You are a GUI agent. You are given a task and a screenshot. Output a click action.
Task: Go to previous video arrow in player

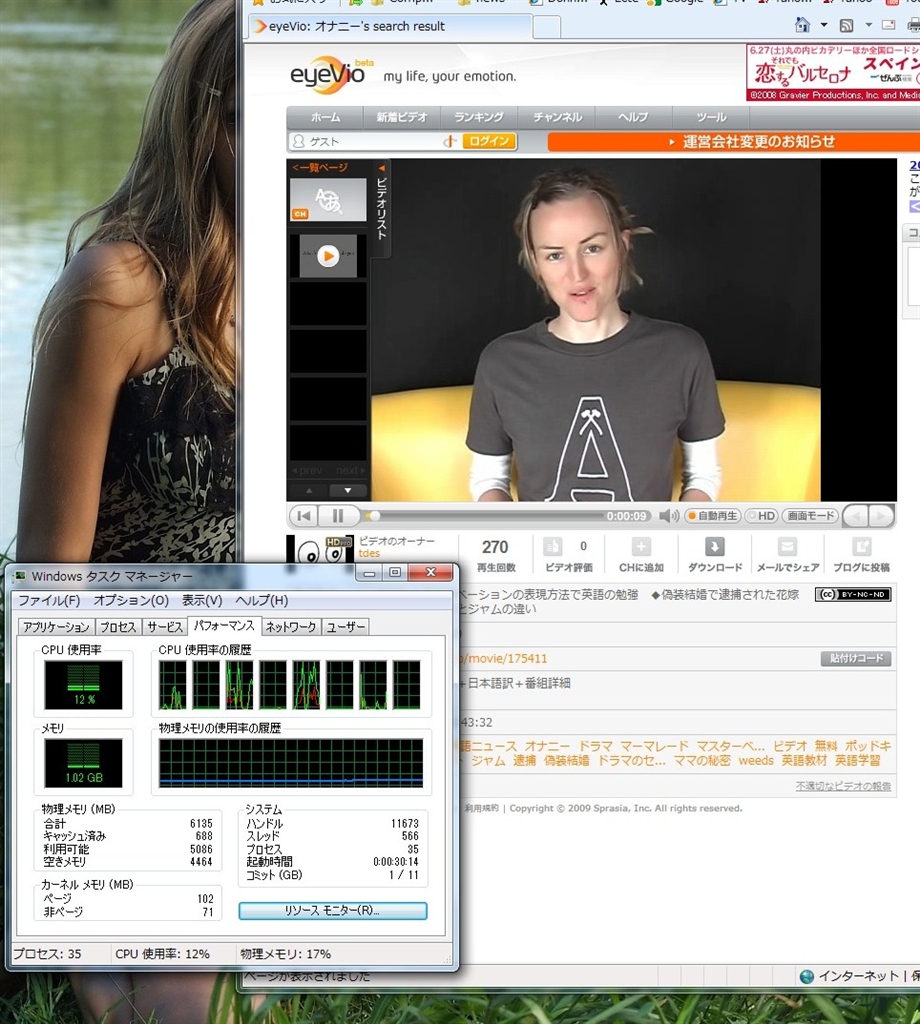pyautogui.click(x=856, y=517)
